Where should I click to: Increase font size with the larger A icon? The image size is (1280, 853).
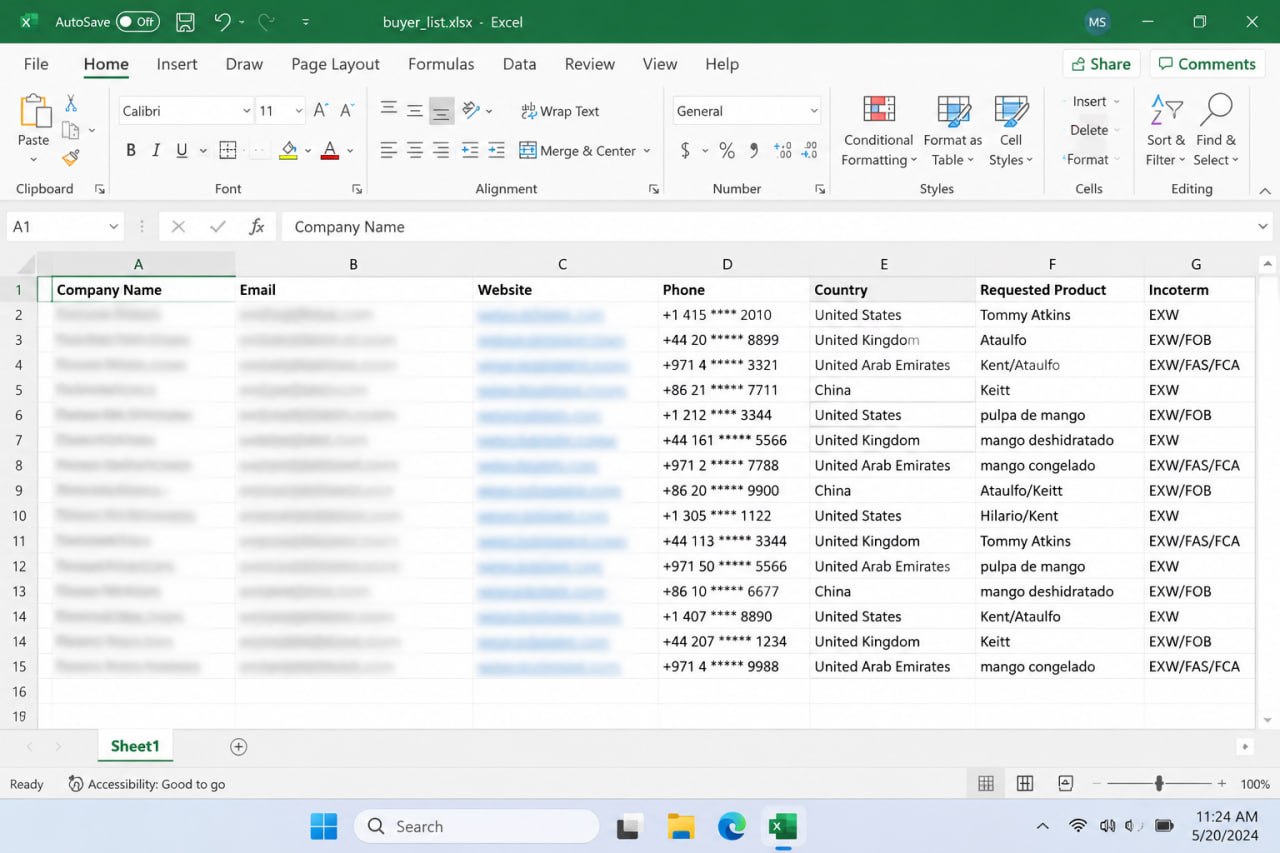tap(321, 111)
